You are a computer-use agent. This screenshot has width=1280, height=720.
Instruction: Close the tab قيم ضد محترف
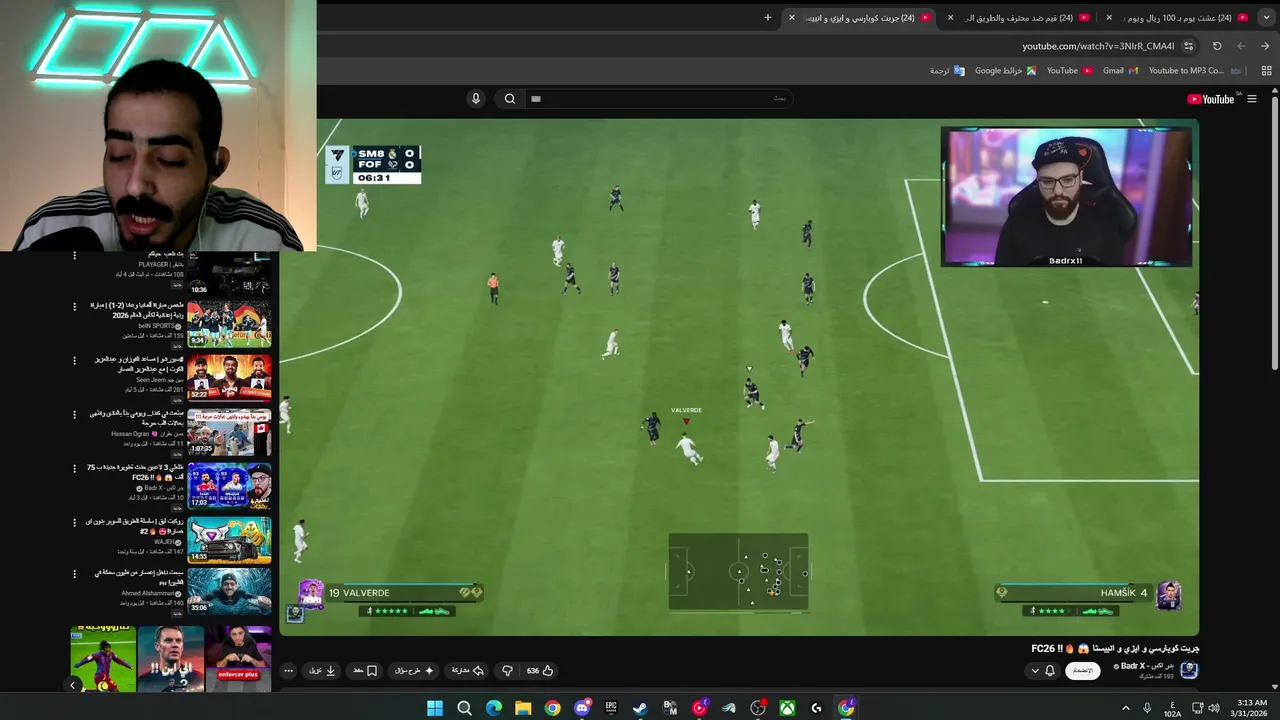(x=950, y=17)
